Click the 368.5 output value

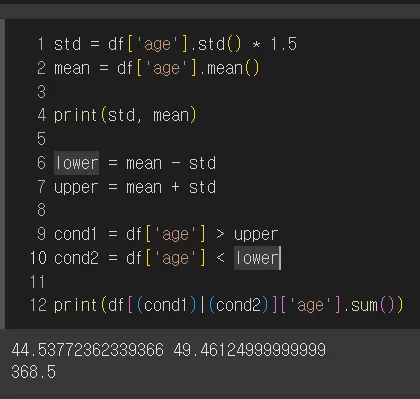pos(33,372)
